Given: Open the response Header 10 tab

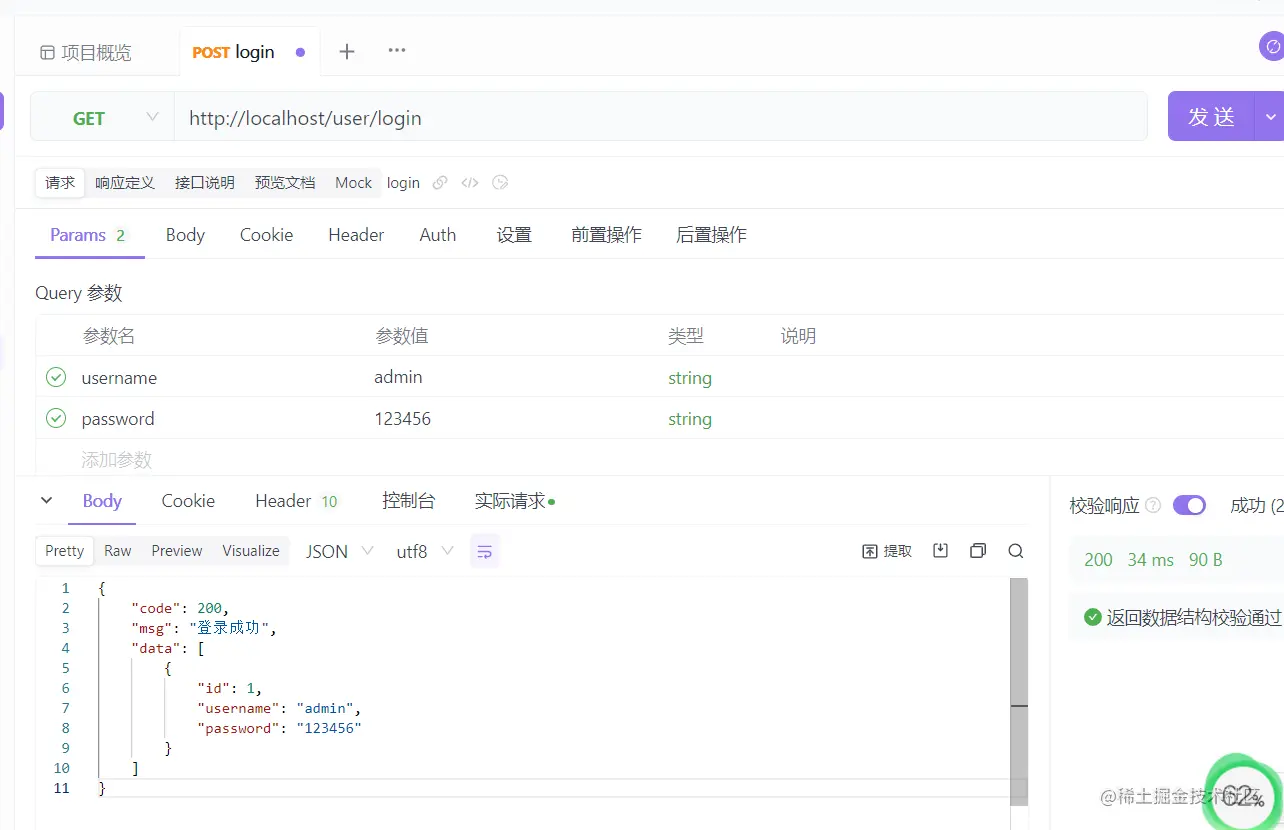Looking at the screenshot, I should (x=297, y=501).
